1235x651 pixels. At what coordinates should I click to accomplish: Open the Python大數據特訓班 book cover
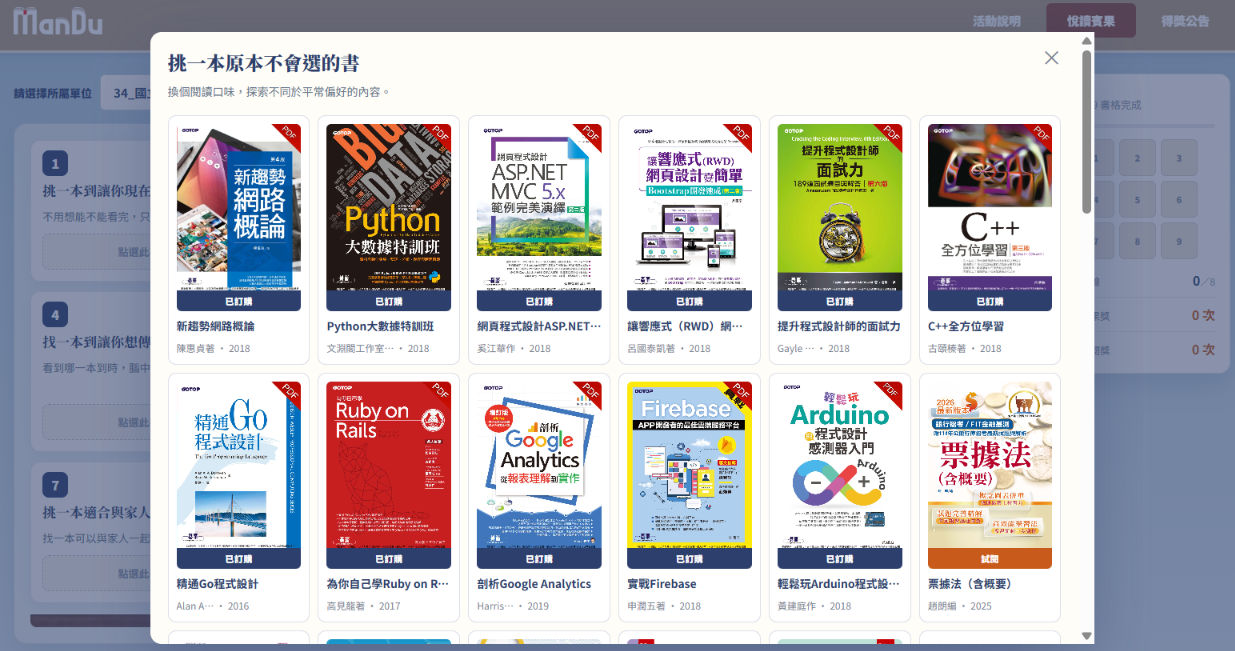coord(389,207)
